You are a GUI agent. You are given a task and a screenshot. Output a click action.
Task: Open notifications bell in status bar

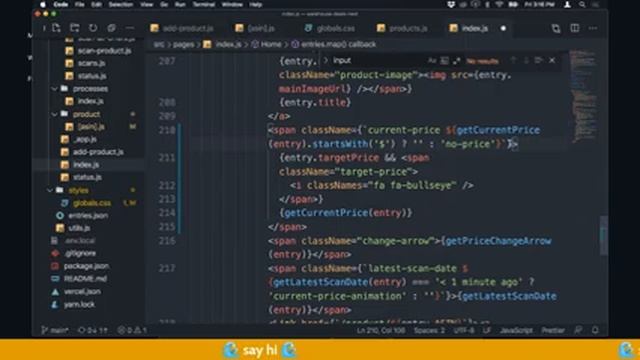click(595, 330)
